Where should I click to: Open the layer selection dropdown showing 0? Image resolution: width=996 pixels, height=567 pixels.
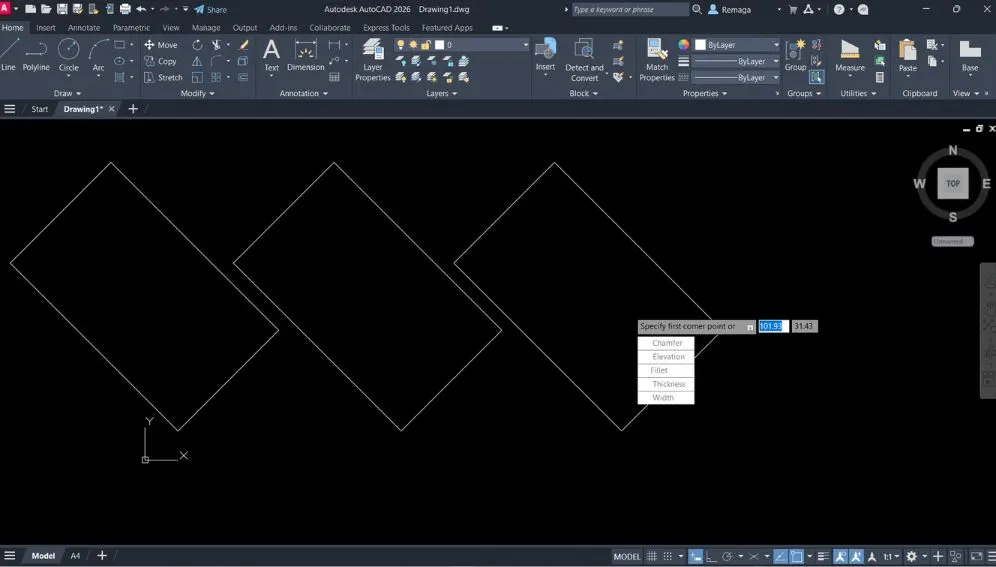point(462,45)
